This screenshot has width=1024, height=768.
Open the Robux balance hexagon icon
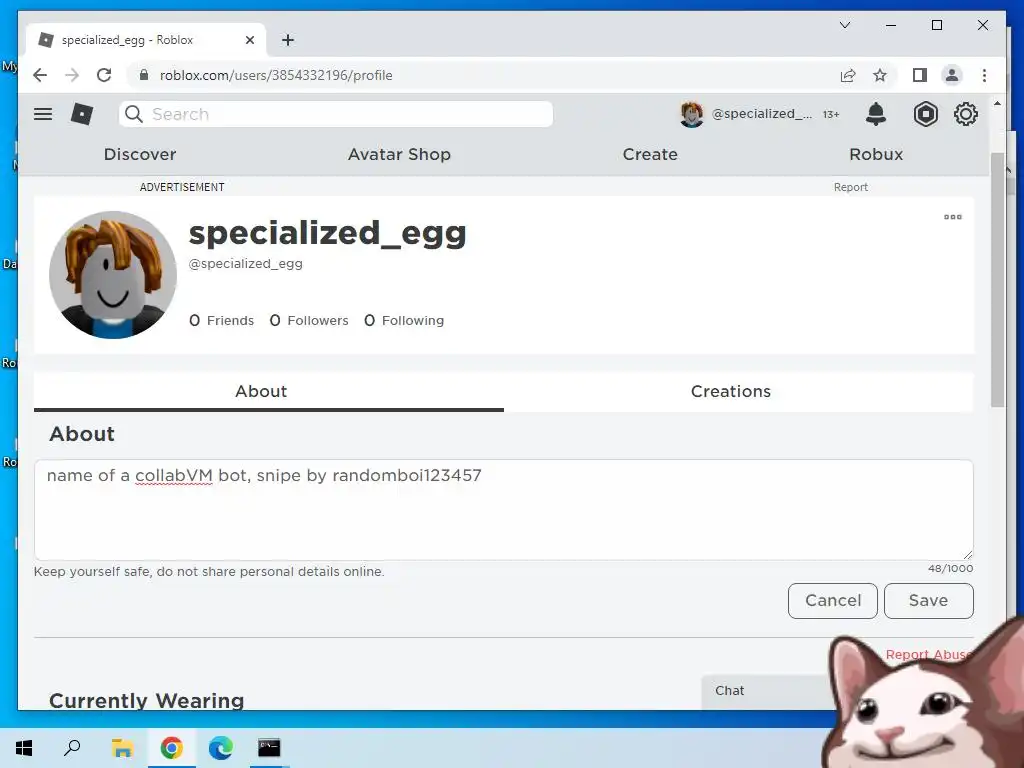925,114
